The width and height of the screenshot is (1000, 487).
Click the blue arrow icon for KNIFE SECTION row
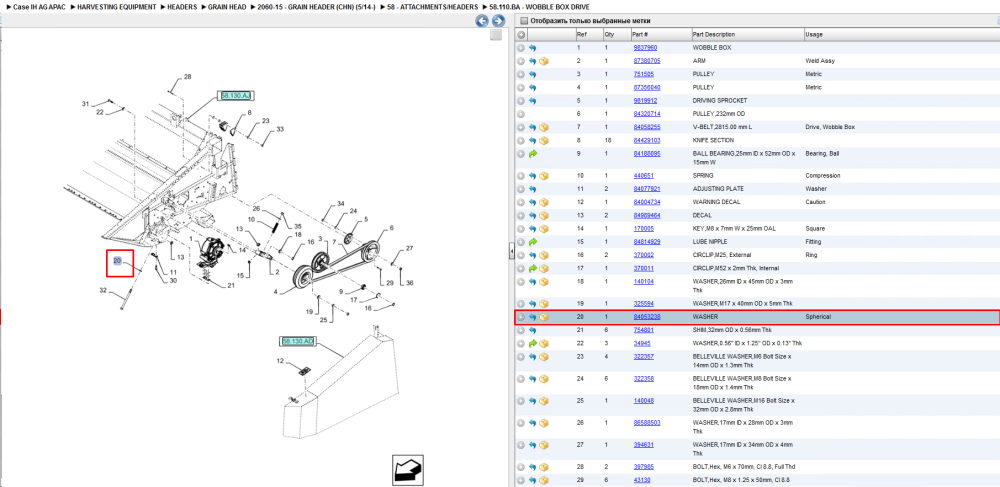[x=533, y=140]
